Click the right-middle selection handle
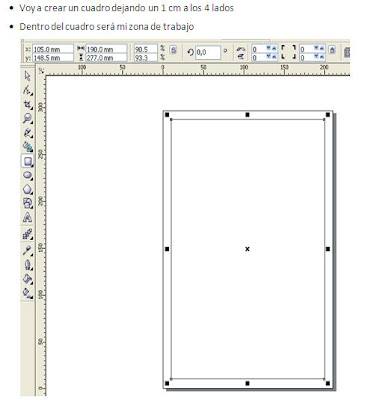This screenshot has height=400, width=383. [328, 249]
